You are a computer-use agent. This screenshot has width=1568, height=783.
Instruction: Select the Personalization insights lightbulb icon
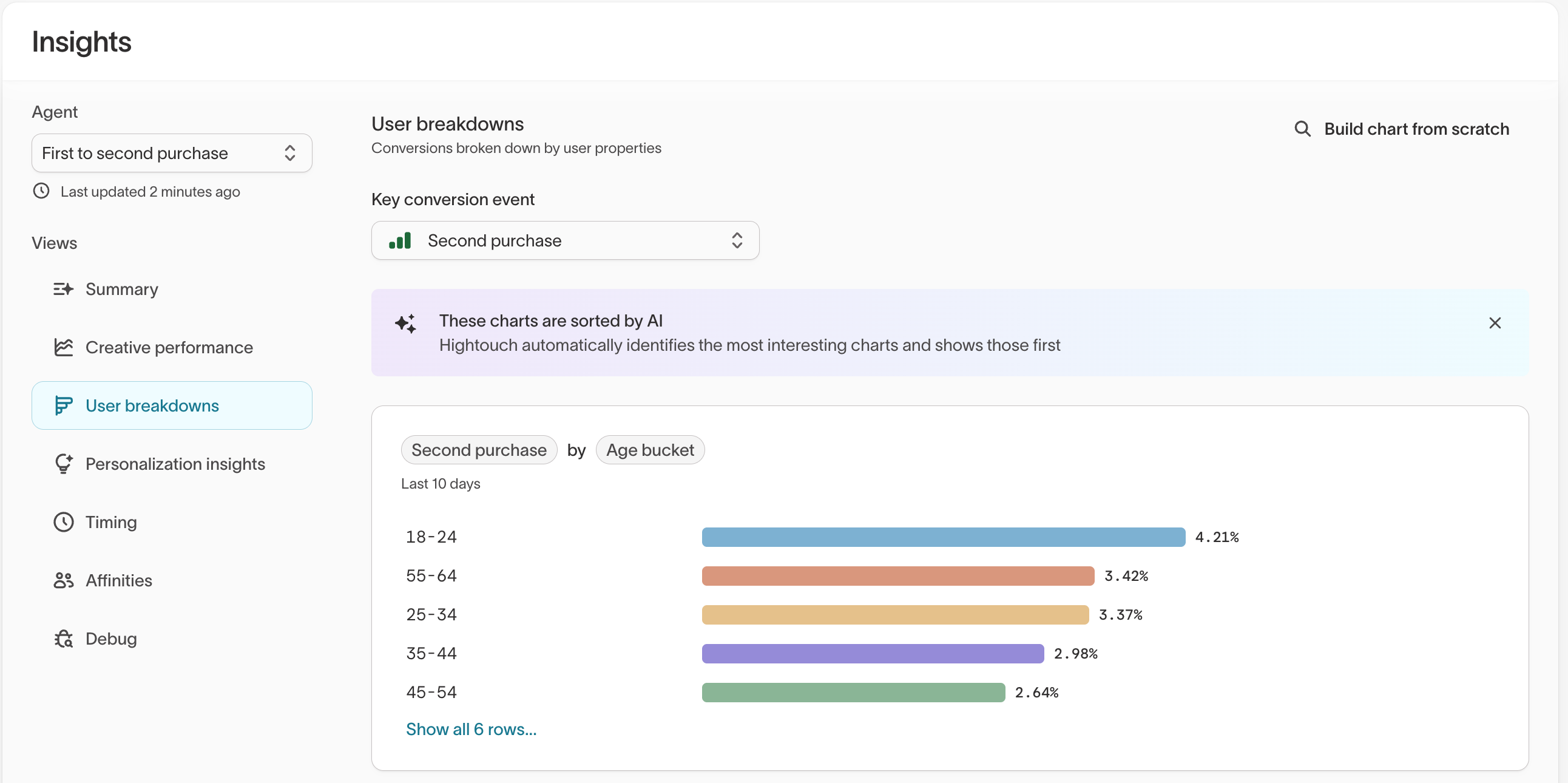click(63, 463)
